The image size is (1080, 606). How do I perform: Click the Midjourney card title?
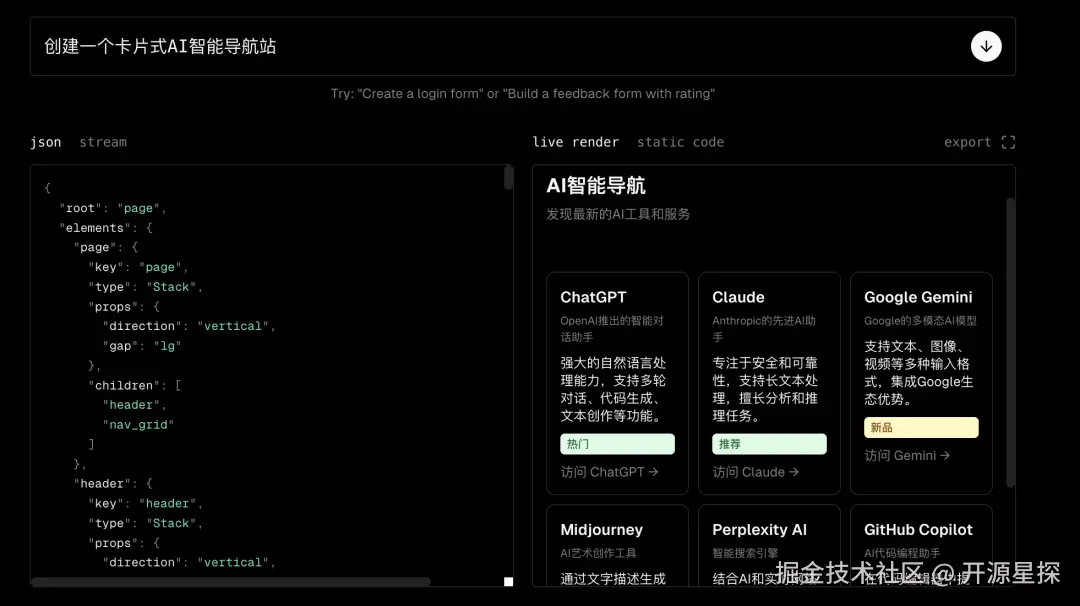(601, 530)
